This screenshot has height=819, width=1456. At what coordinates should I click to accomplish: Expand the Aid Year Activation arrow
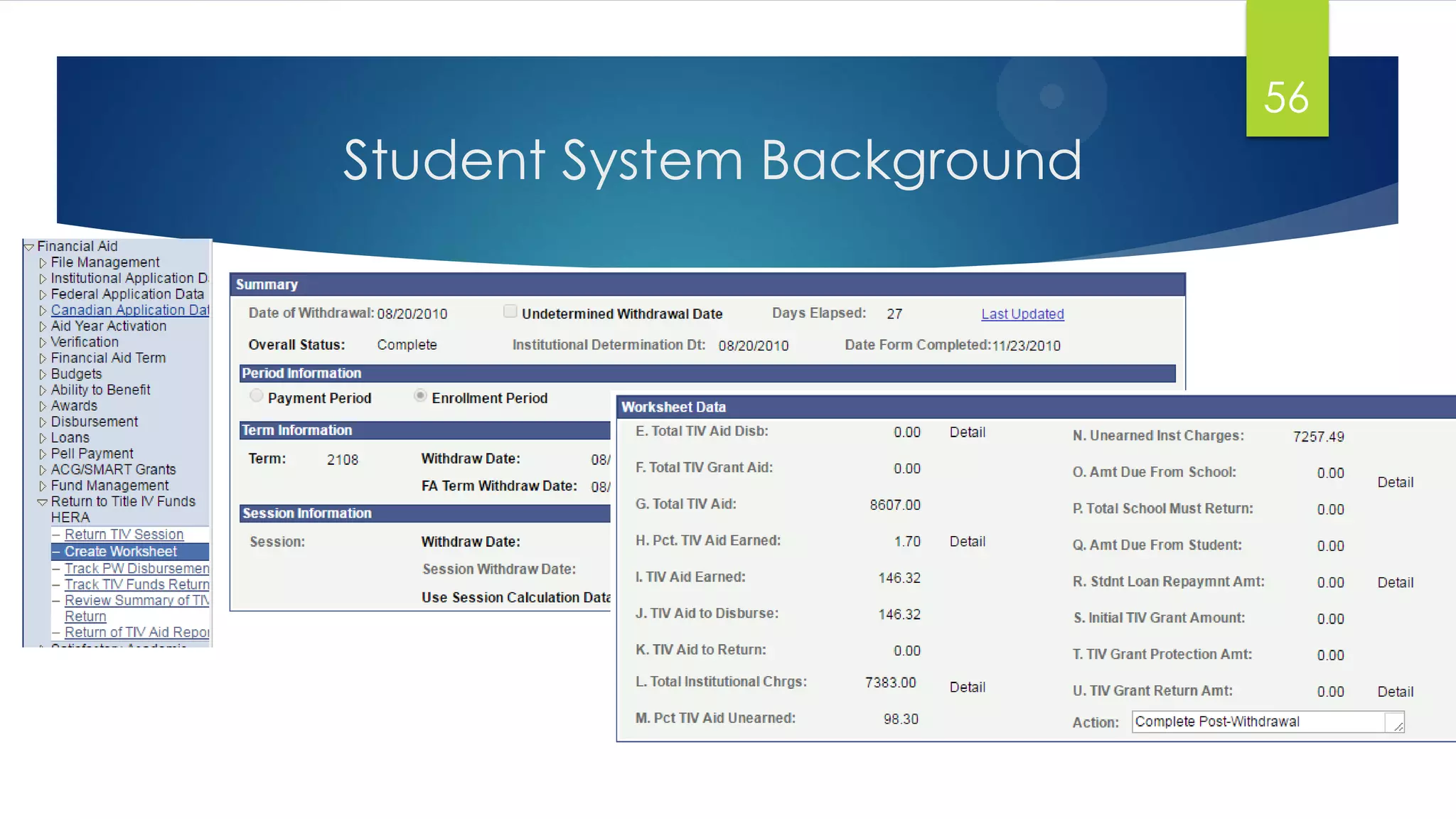(x=43, y=326)
